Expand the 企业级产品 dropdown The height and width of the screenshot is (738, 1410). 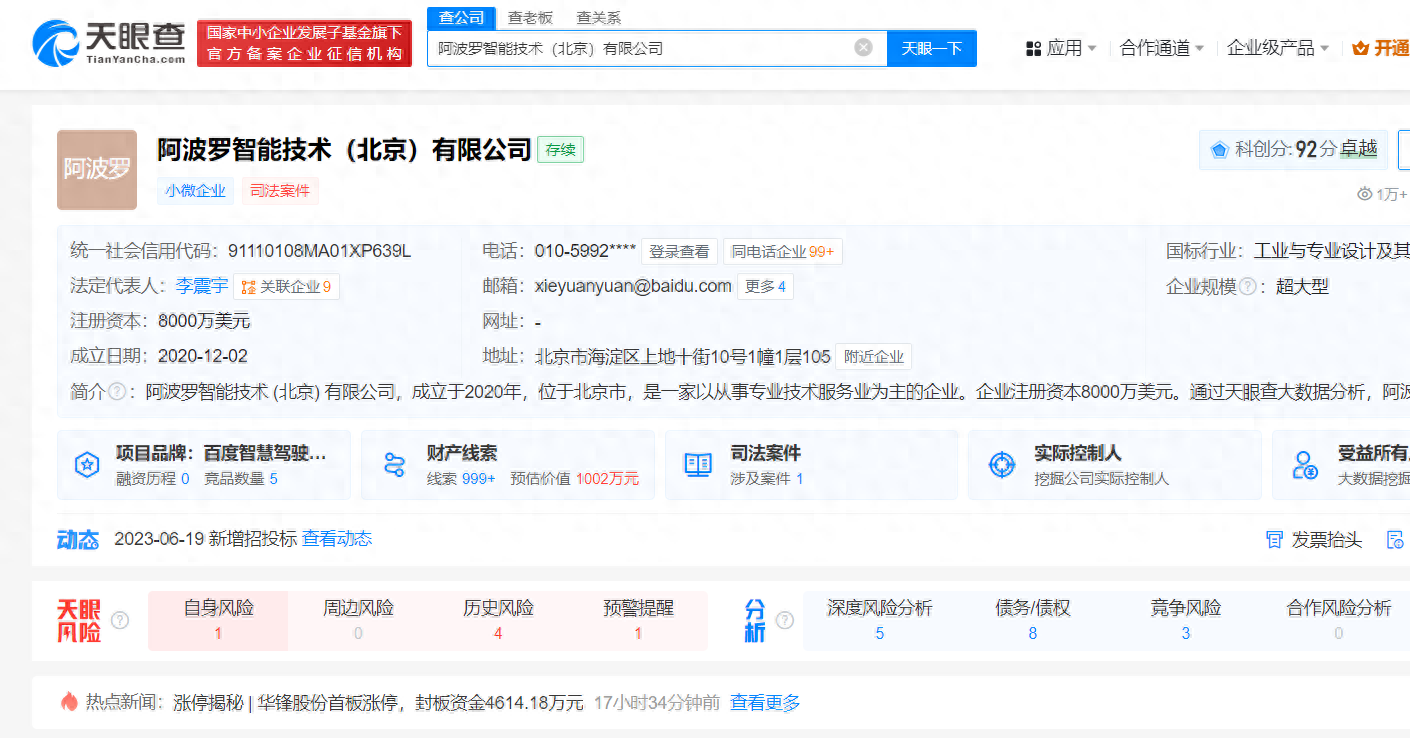(x=1279, y=48)
